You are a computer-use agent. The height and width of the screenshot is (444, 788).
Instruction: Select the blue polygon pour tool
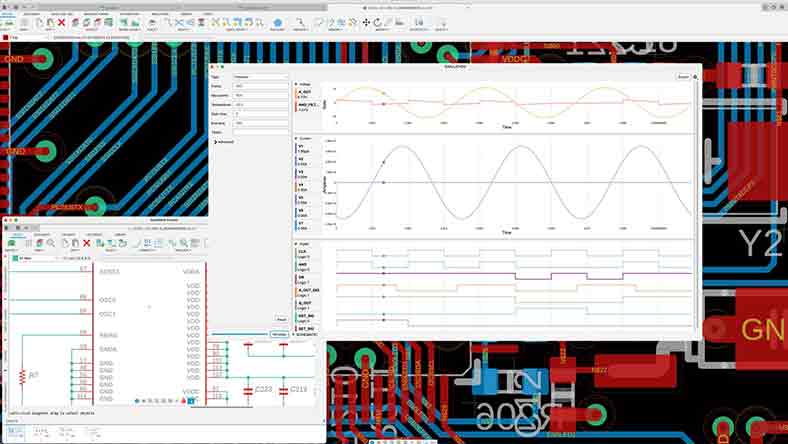pyautogui.click(x=277, y=23)
